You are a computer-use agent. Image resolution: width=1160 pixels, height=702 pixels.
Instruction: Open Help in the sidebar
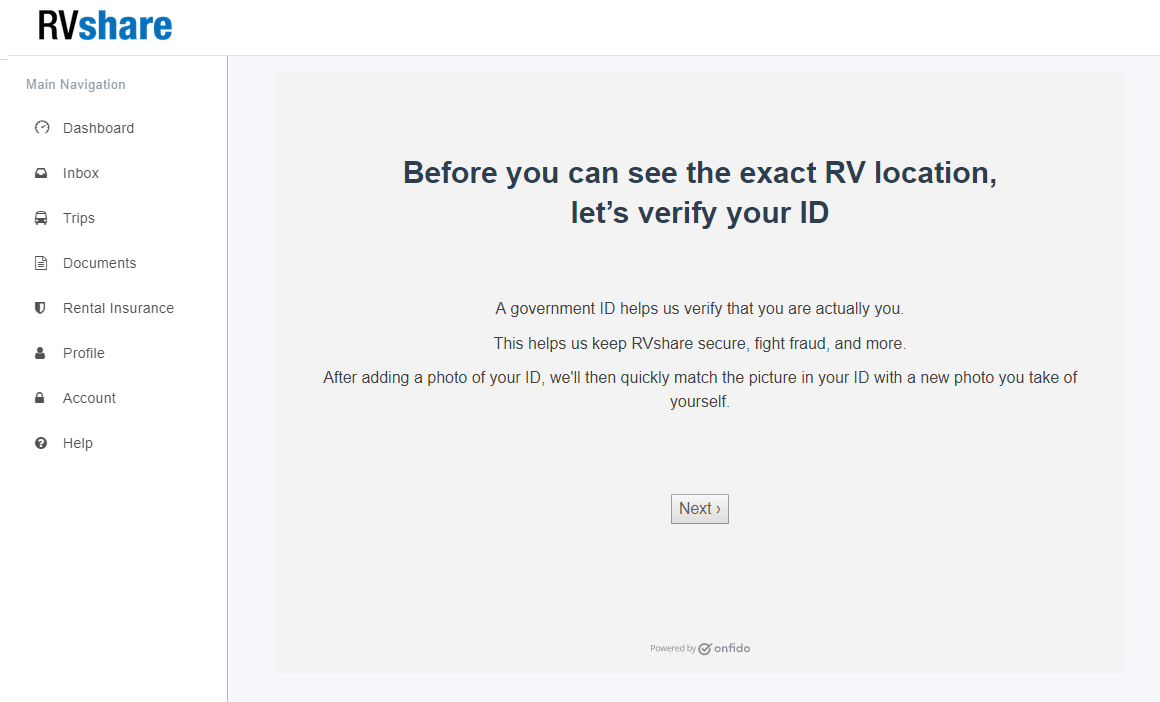(78, 443)
